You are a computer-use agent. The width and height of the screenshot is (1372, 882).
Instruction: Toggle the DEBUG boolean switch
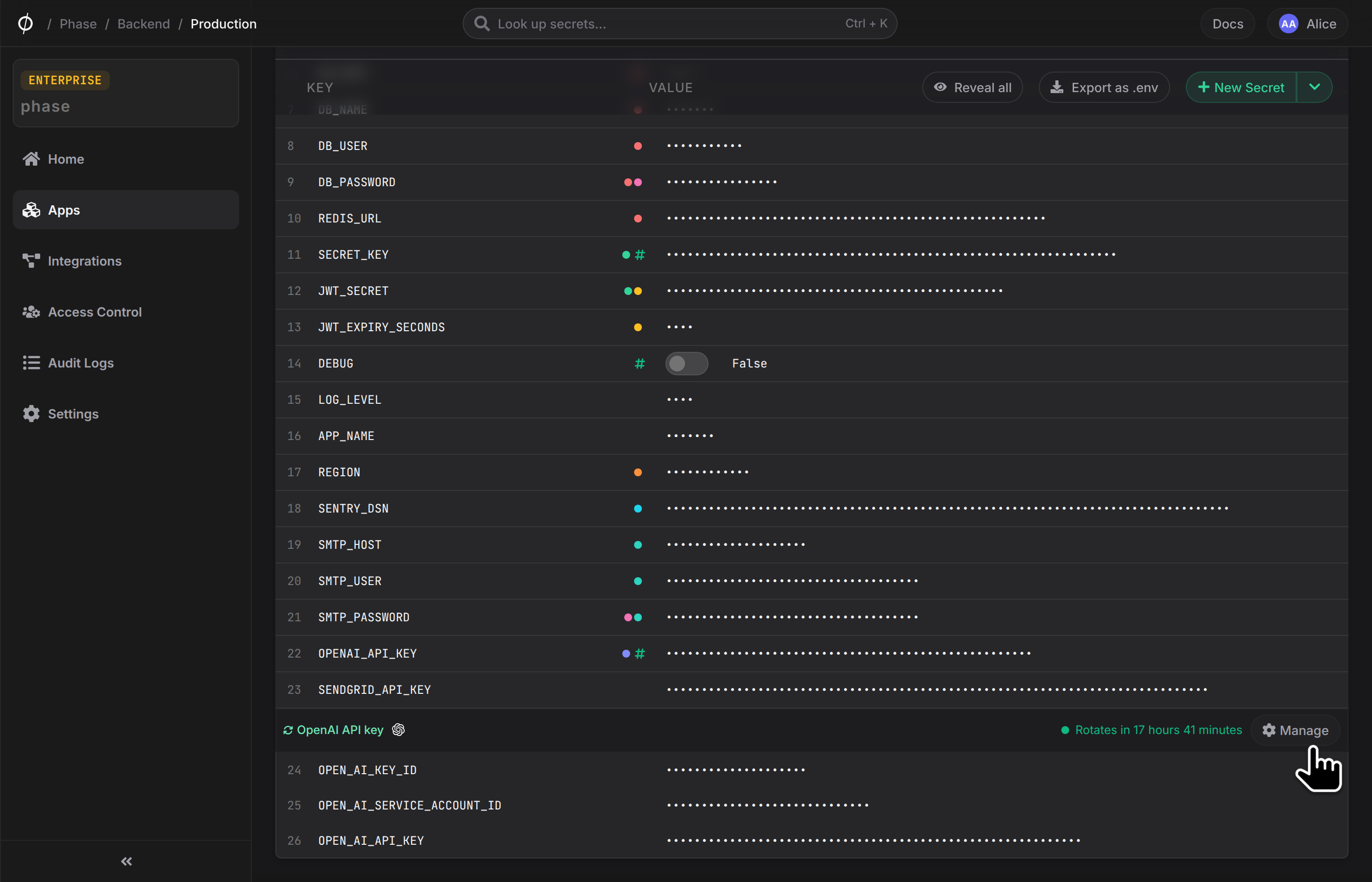coord(686,363)
